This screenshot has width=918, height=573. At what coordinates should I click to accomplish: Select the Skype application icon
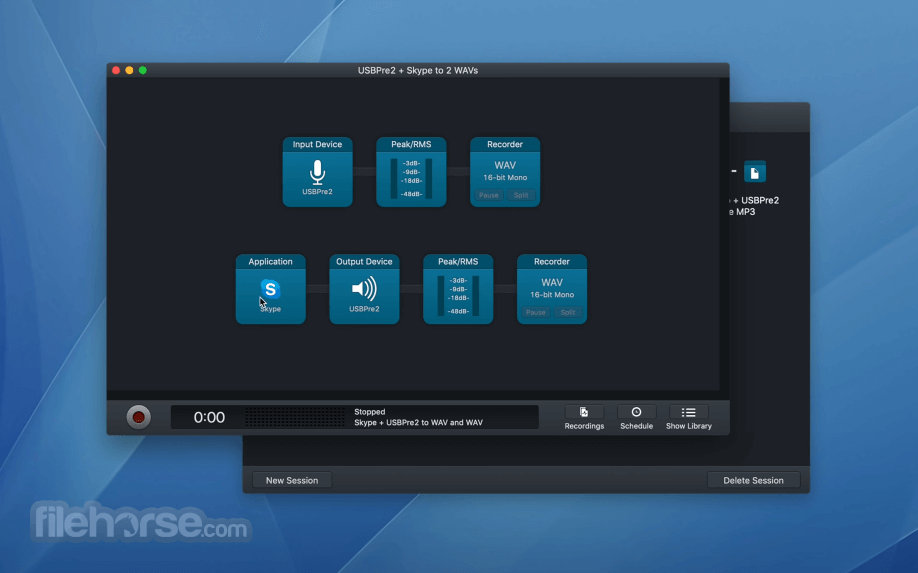[x=270, y=289]
